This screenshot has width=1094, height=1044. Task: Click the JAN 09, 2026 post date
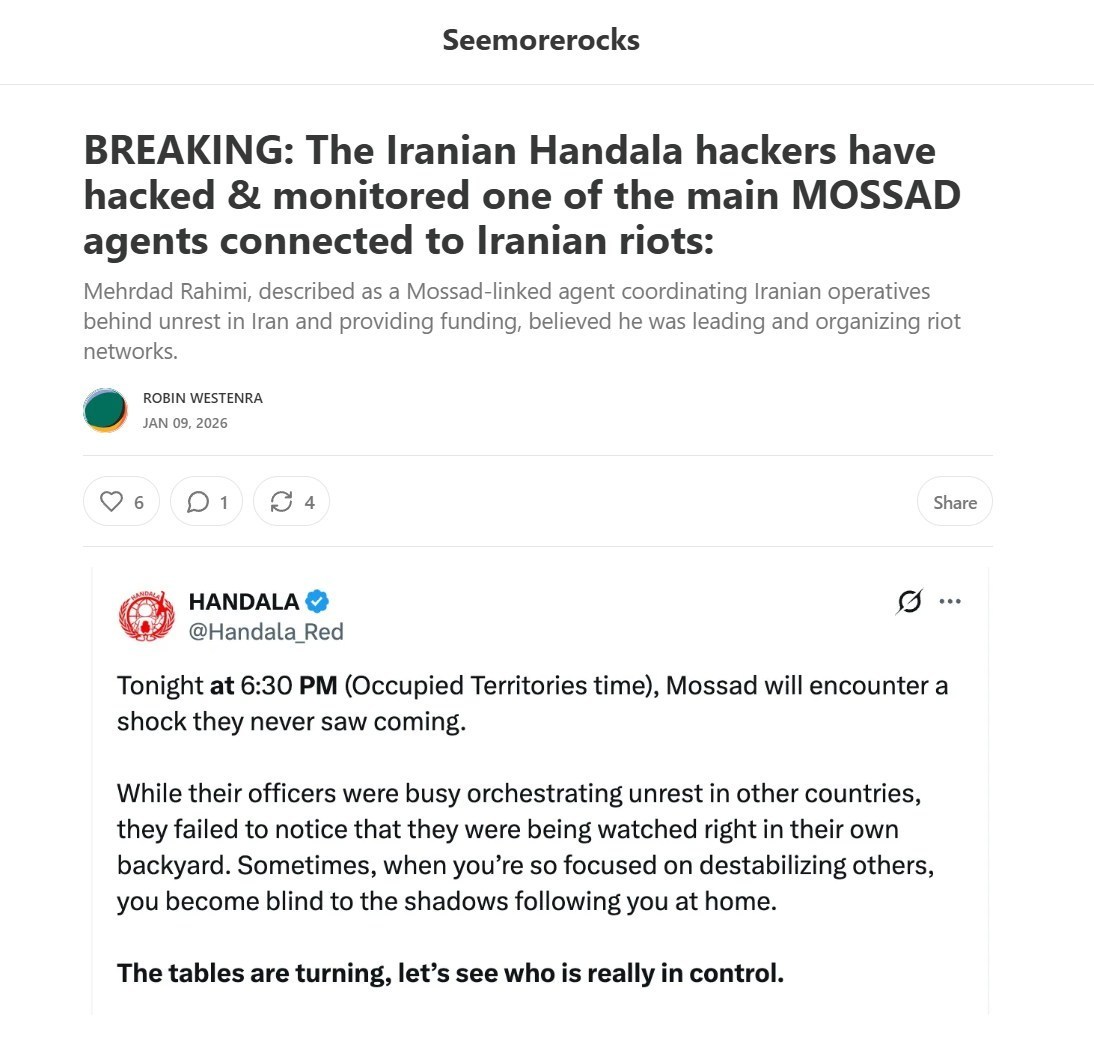[x=185, y=423]
